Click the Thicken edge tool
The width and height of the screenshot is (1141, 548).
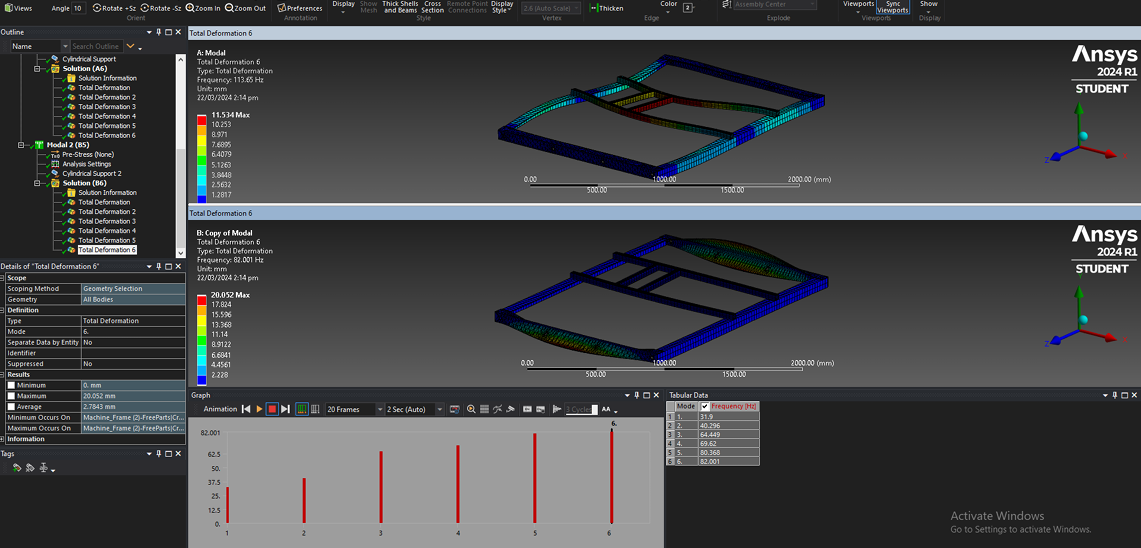coord(607,8)
